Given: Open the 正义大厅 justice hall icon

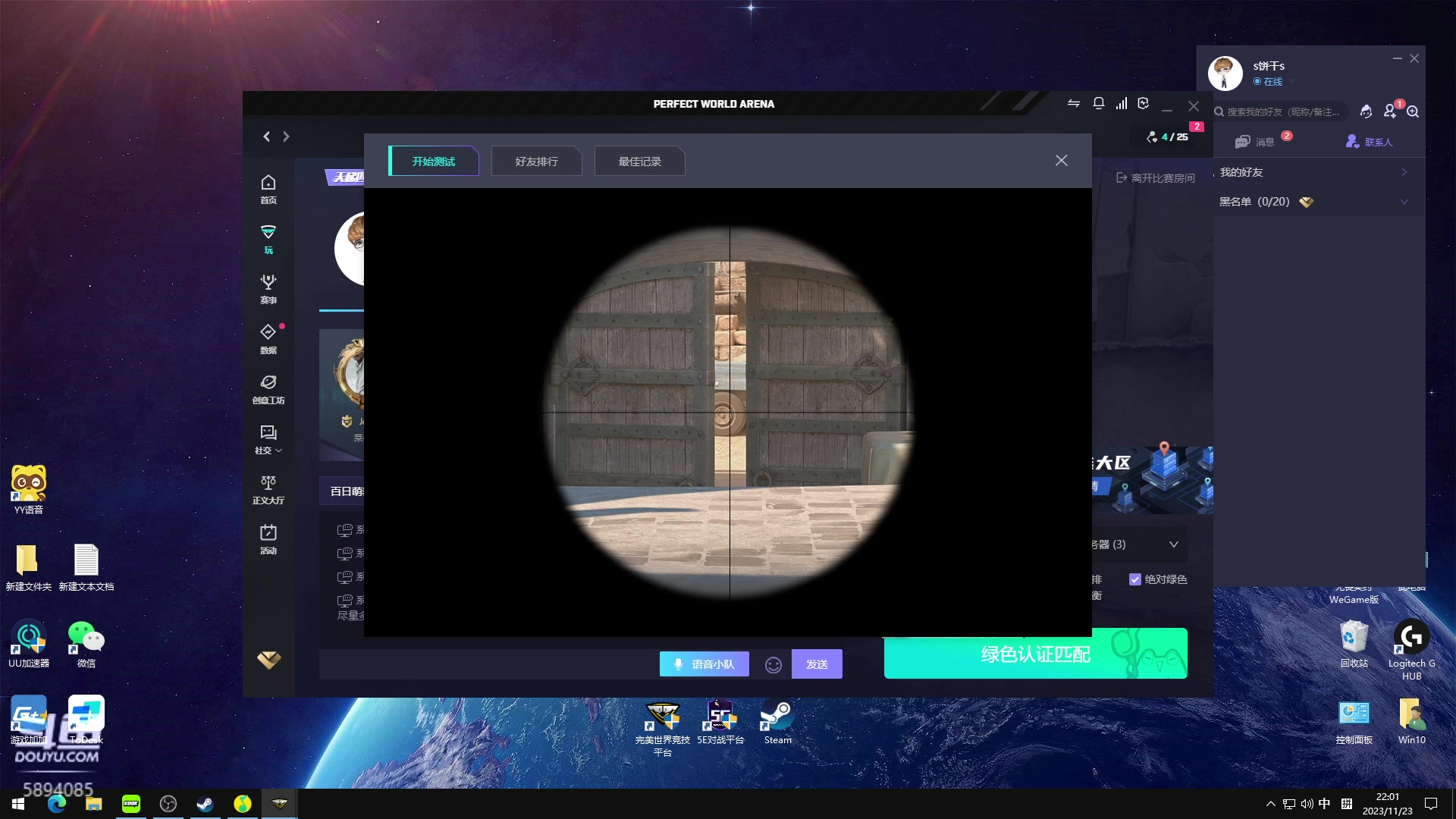Looking at the screenshot, I should click(268, 489).
